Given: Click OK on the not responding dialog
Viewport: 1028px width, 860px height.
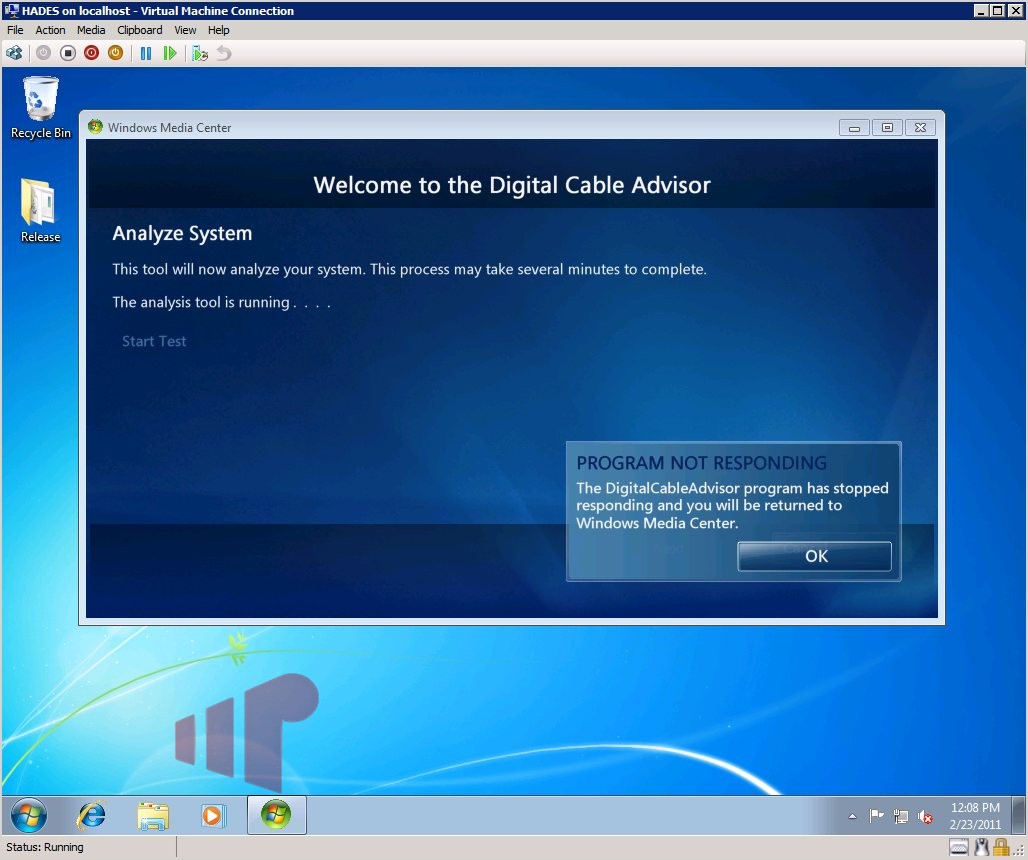Looking at the screenshot, I should point(814,556).
